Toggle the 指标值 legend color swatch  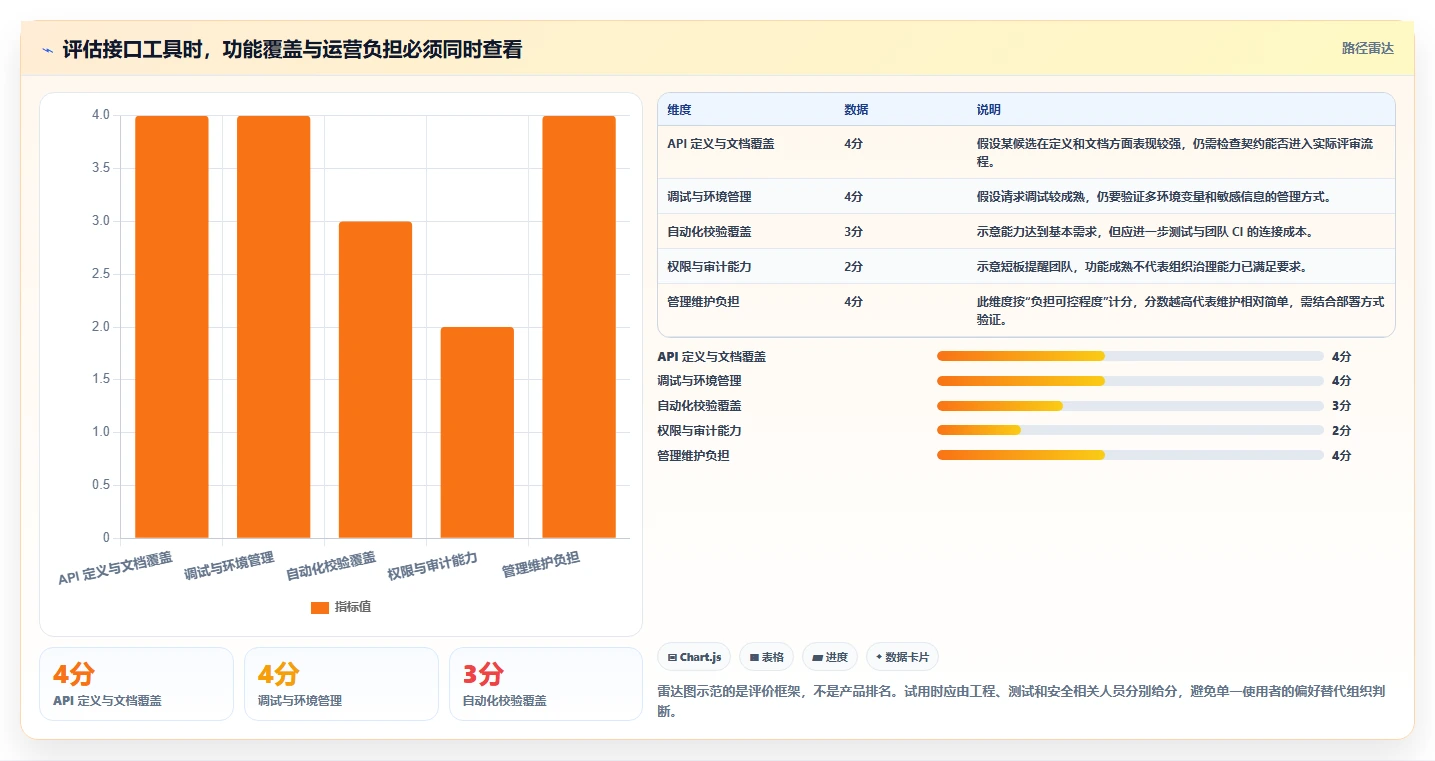[x=320, y=607]
